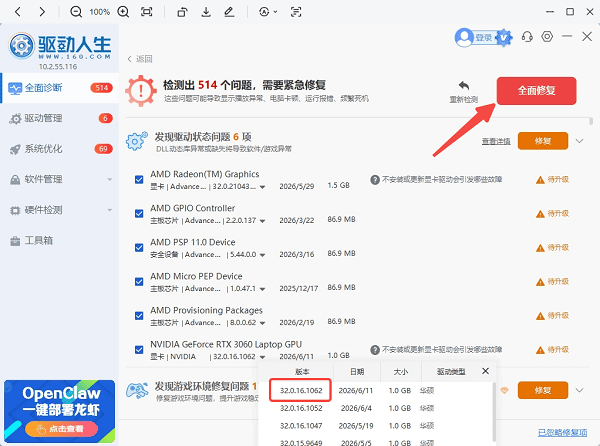Screen dimensions: 600x446
Task: Click 修复 button for driver status issues
Action: (543, 141)
